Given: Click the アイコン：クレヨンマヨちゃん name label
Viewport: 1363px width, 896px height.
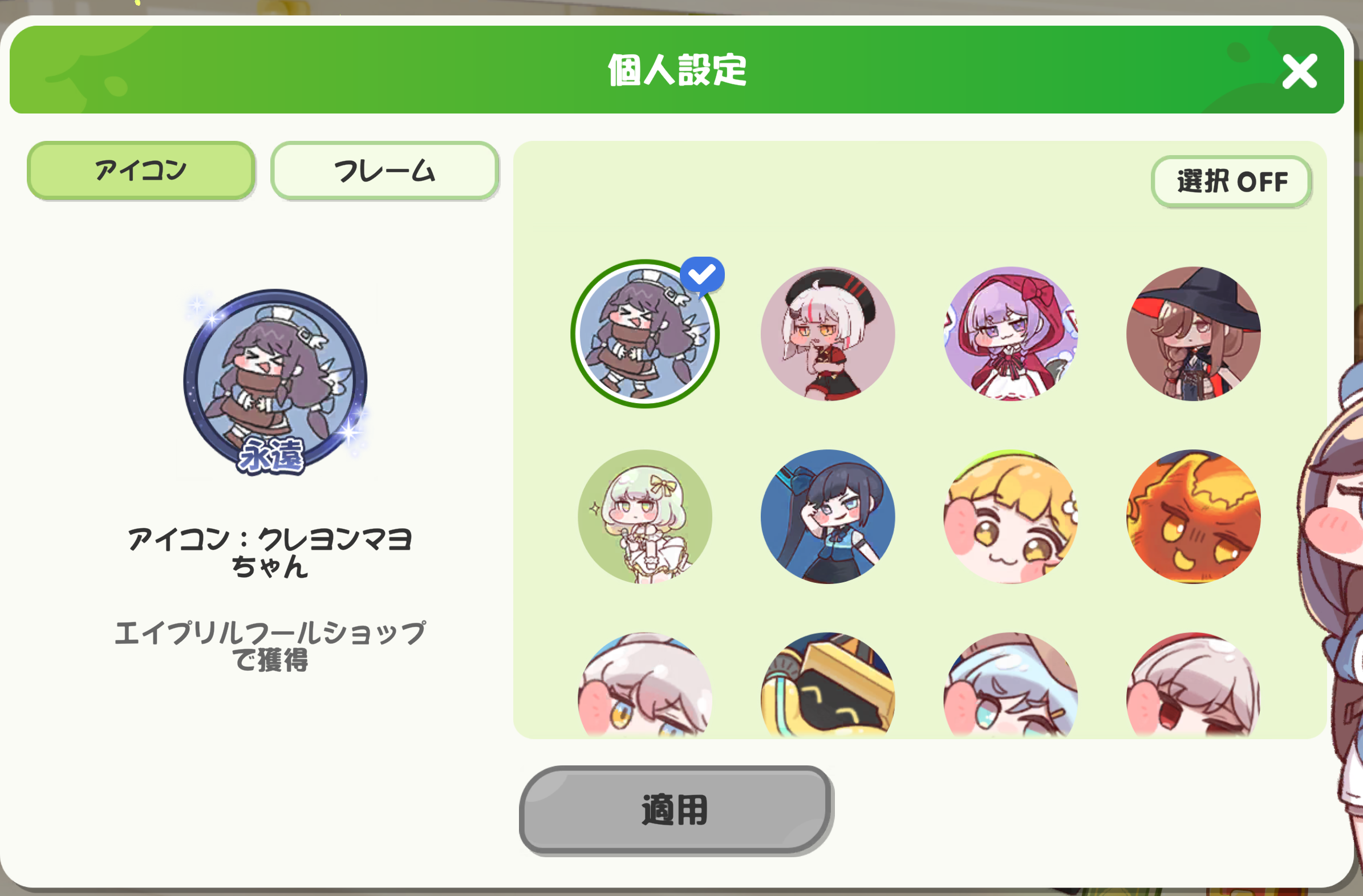Looking at the screenshot, I should [x=270, y=552].
